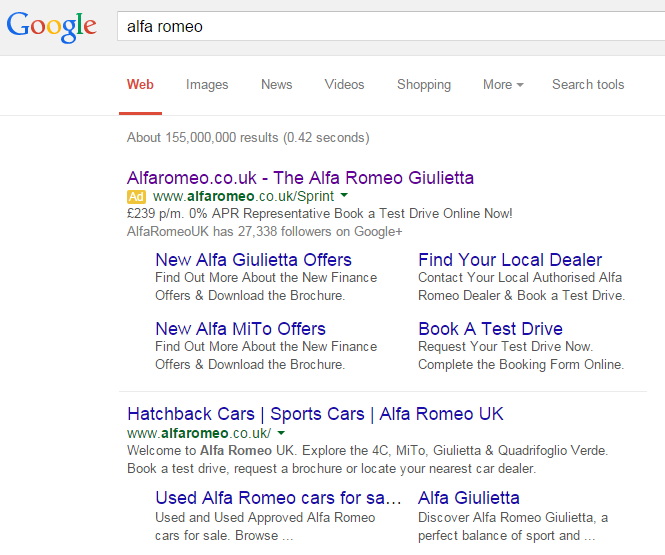Viewport: 665px width, 555px height.
Task: Click the Google logo
Action: (51, 27)
